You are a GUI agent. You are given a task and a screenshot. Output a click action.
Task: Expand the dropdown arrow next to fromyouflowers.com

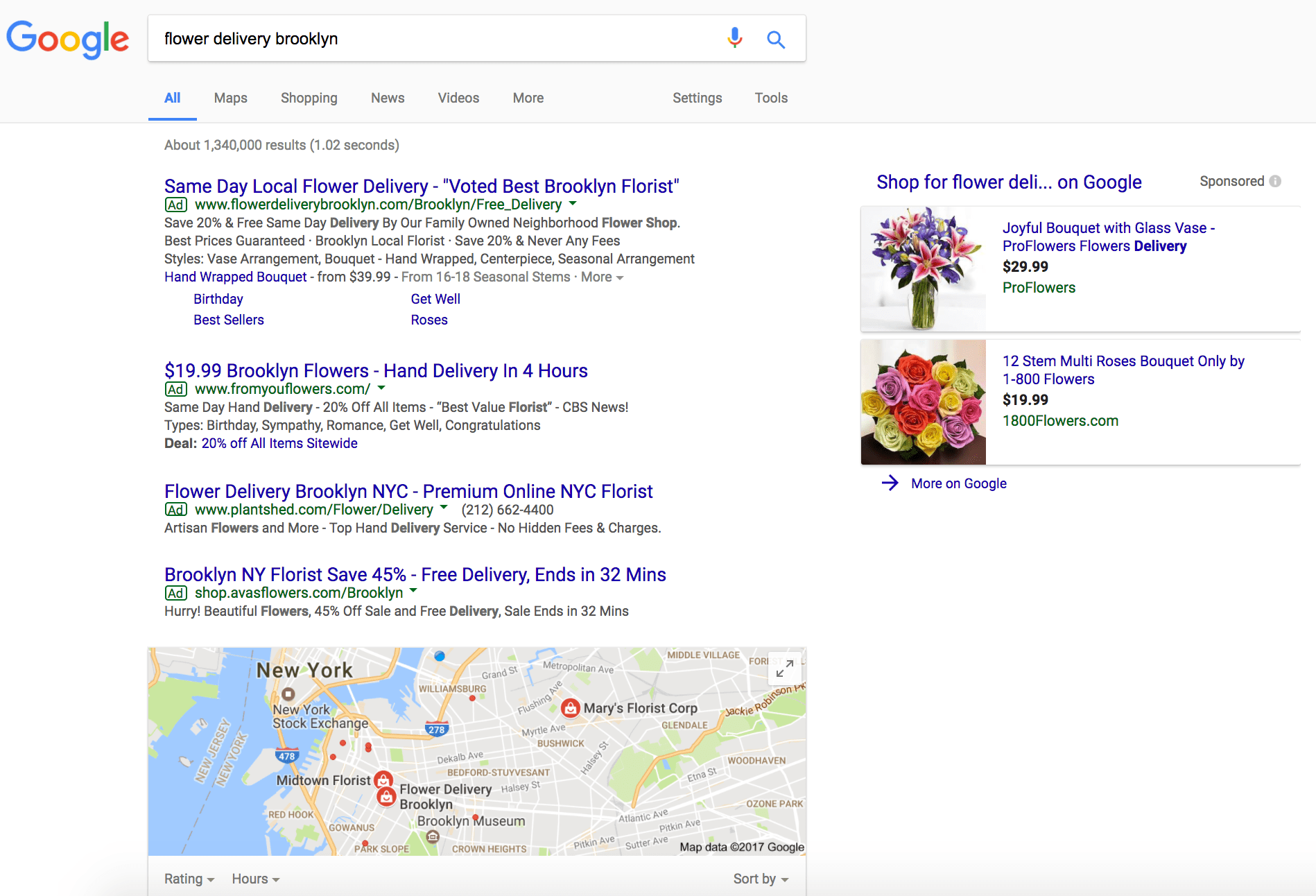pyautogui.click(x=381, y=389)
